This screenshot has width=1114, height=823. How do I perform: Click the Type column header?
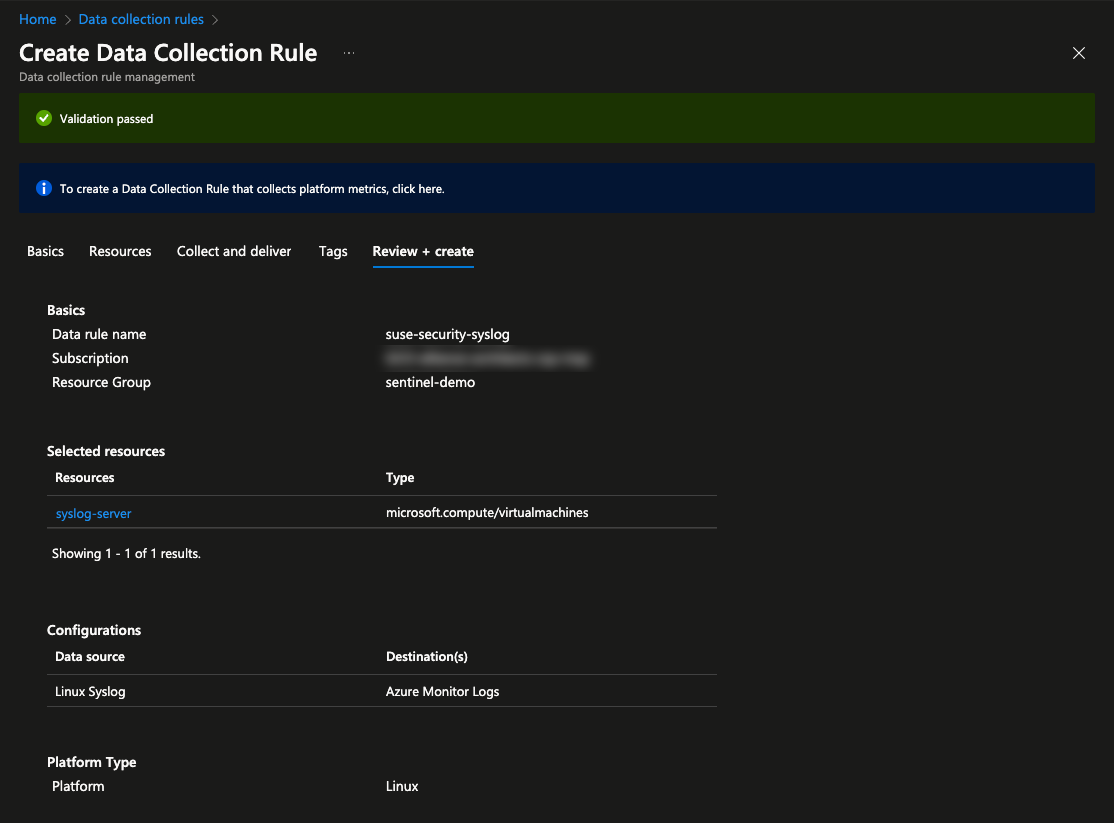pyautogui.click(x=399, y=477)
